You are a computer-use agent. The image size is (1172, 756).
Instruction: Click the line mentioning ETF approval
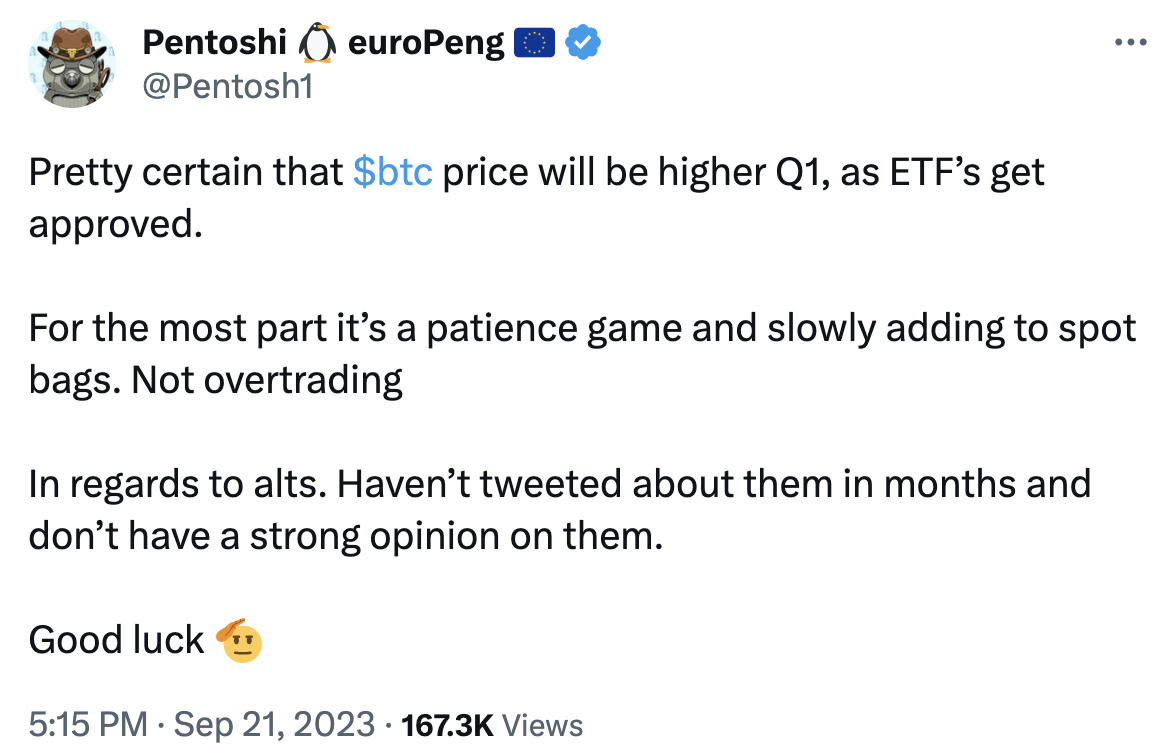[x=537, y=172]
